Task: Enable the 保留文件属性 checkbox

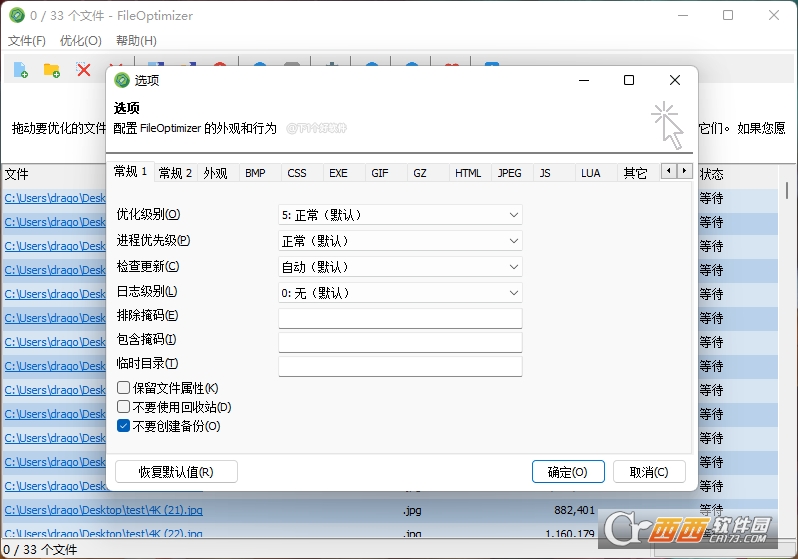Action: point(124,388)
